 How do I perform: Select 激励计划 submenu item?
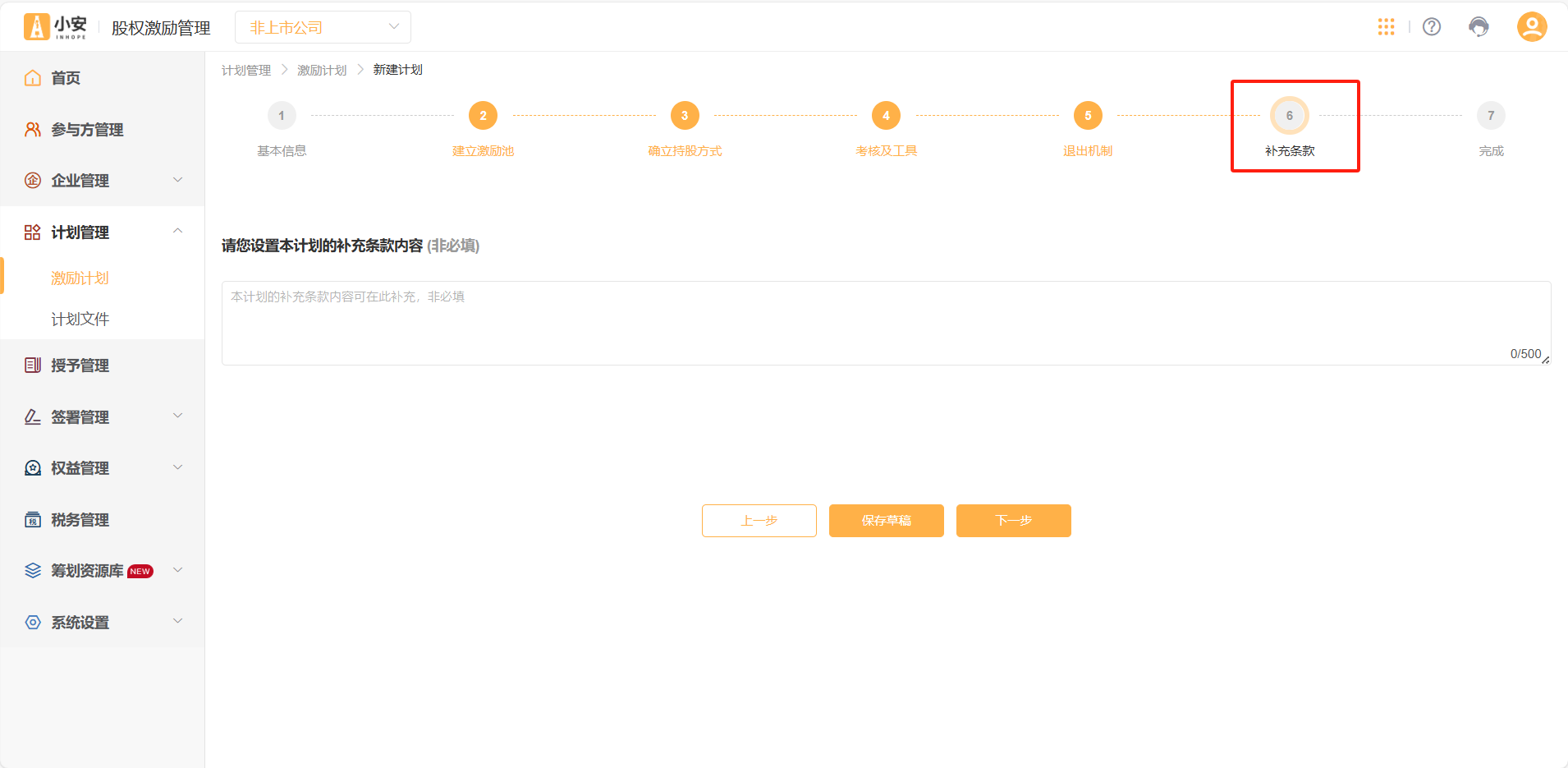coord(80,278)
